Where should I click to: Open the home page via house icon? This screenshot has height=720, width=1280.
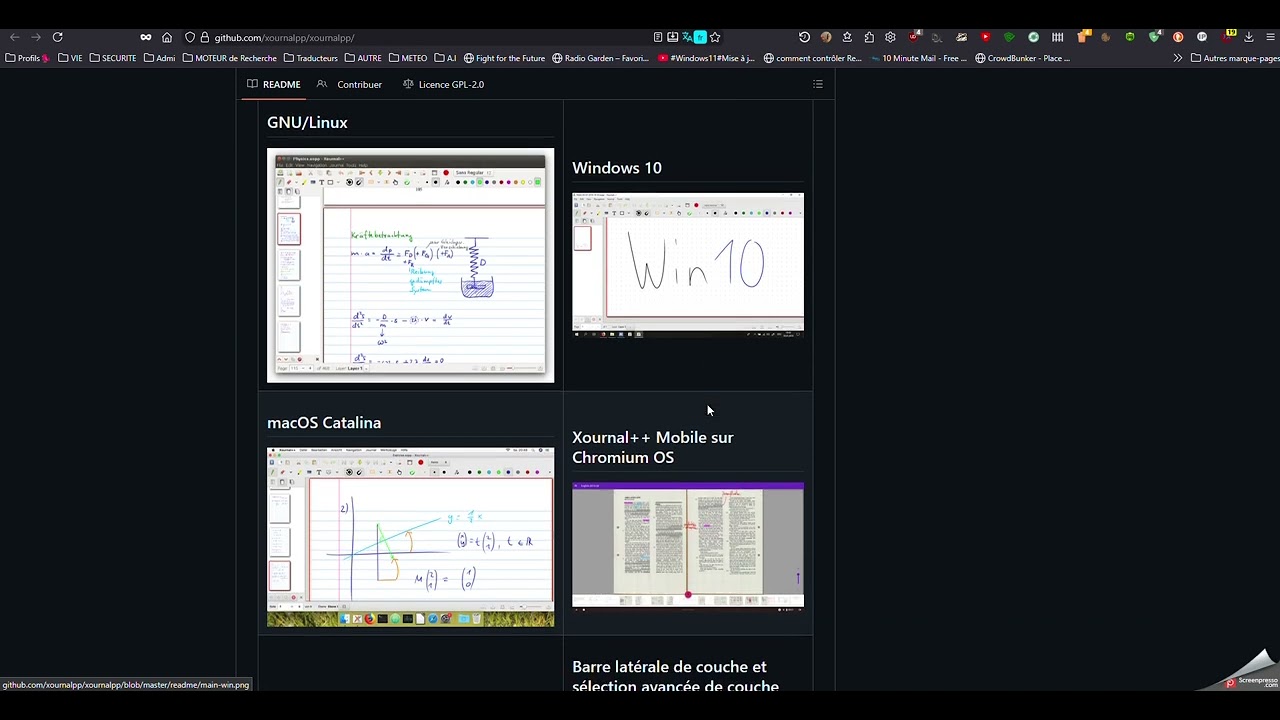167,37
